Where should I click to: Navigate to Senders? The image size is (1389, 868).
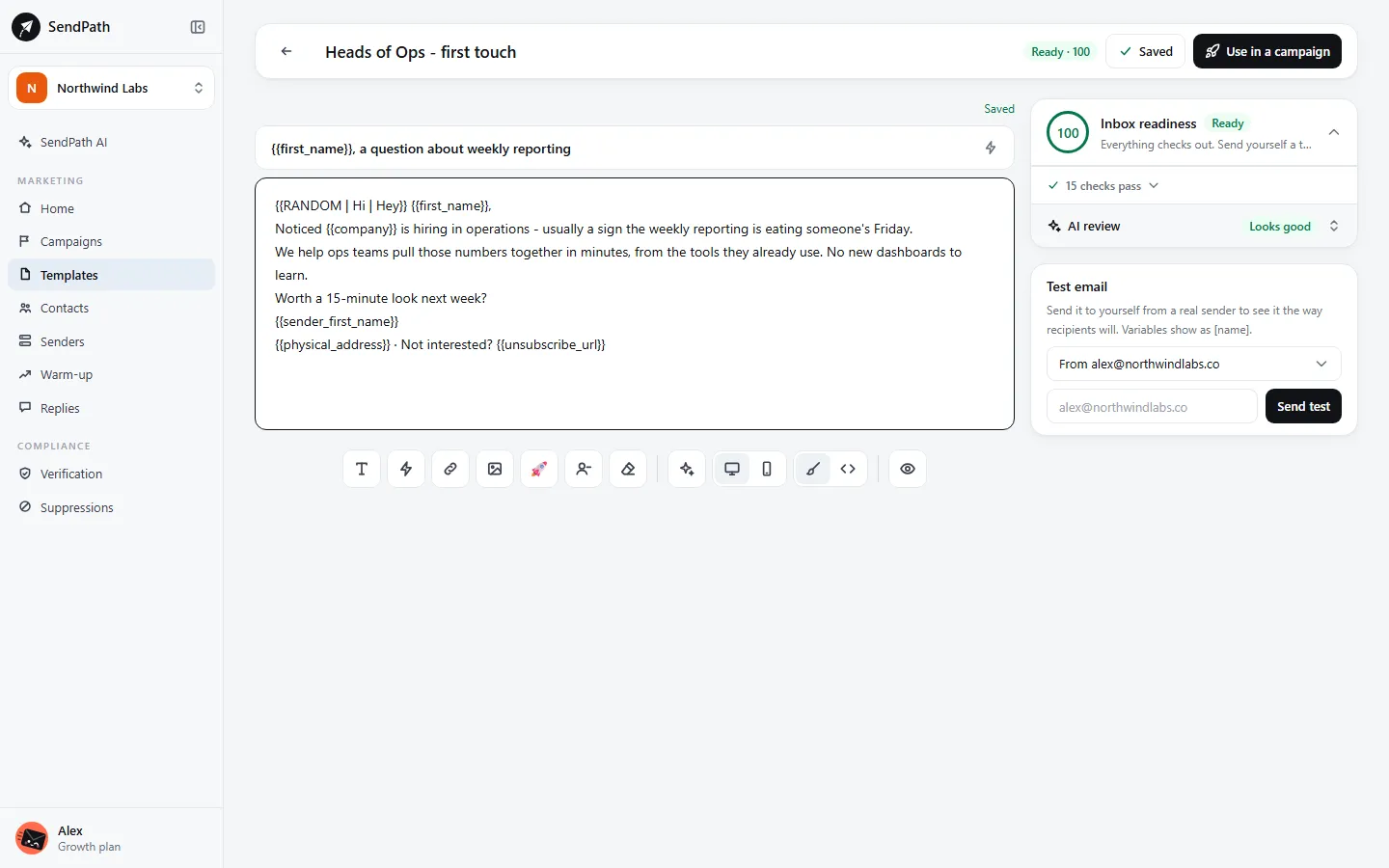click(x=111, y=341)
